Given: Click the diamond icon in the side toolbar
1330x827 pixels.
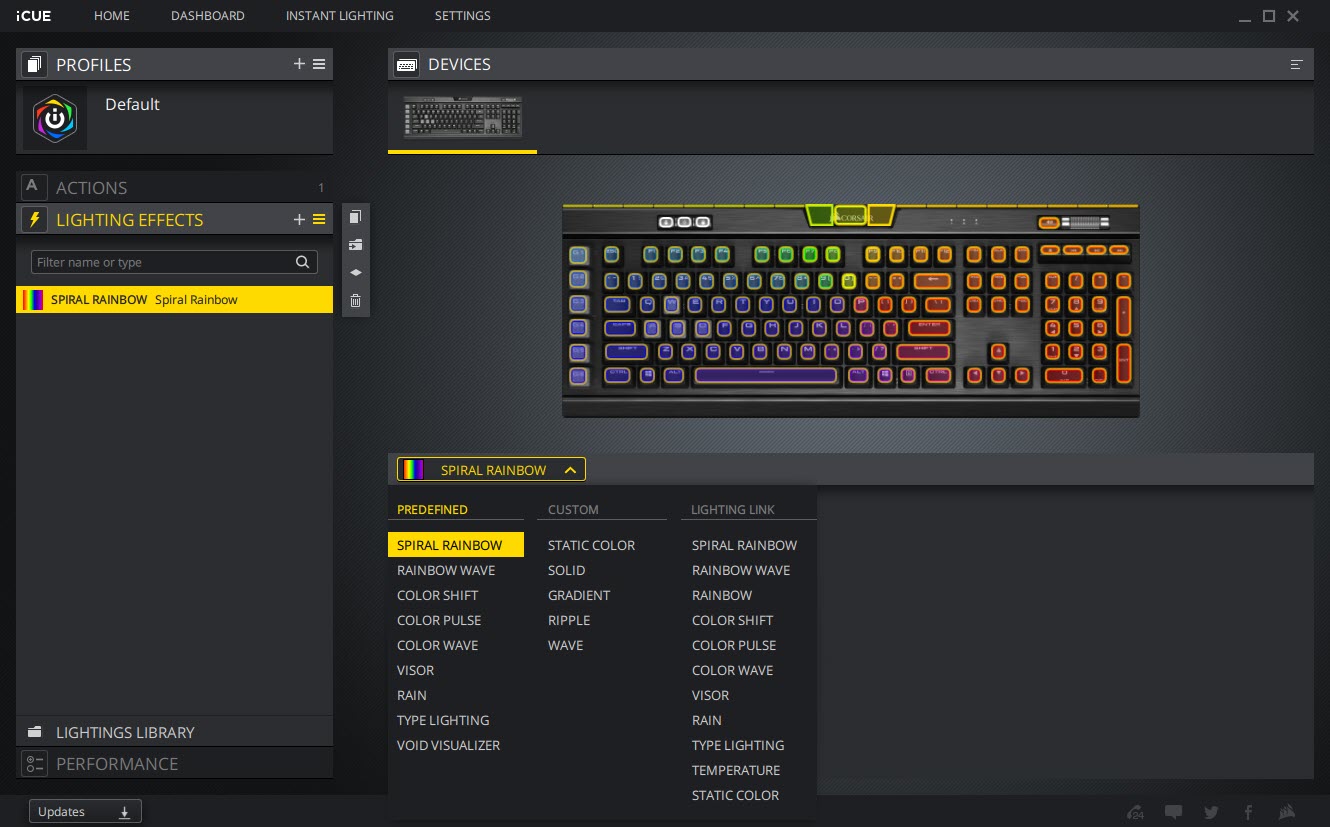Looking at the screenshot, I should pos(355,272).
